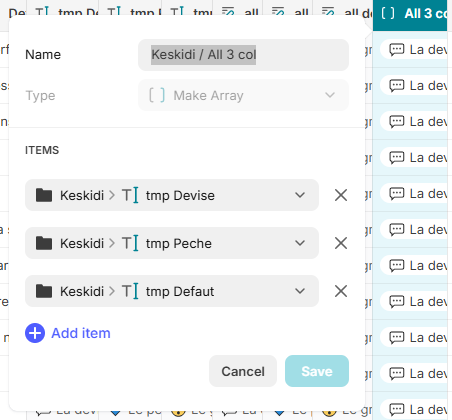Click the Save button
Viewport: 452px width, 420px height.
click(x=317, y=371)
